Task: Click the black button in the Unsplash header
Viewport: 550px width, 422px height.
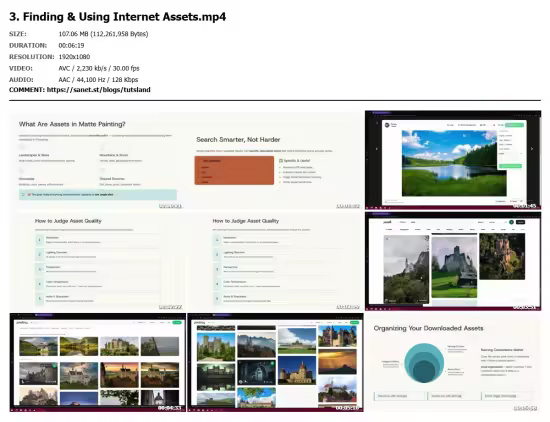Action: click(x=521, y=222)
